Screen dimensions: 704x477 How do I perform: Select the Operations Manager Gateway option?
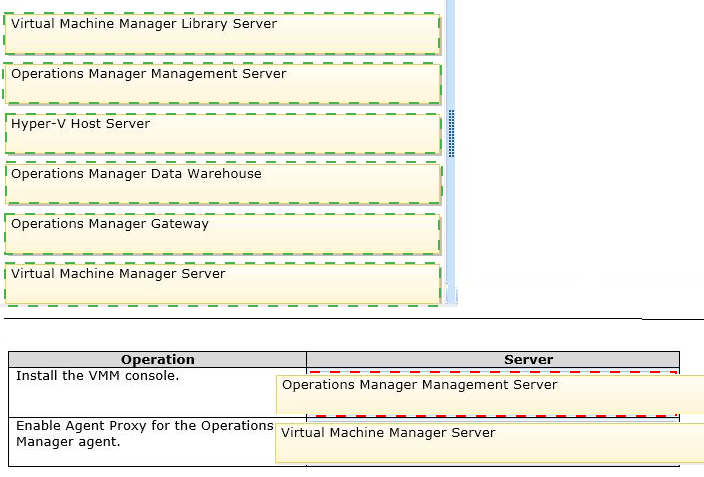(x=222, y=234)
